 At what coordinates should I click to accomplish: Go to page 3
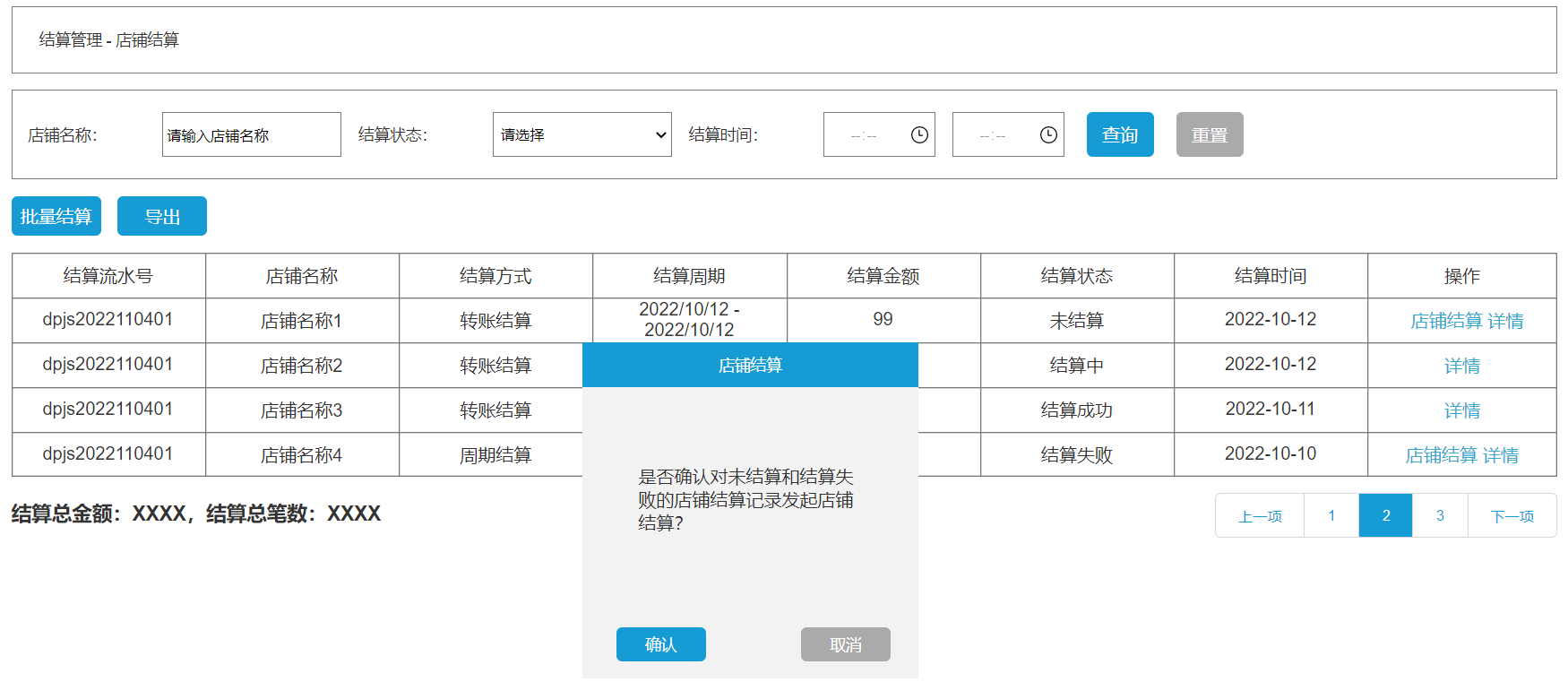(x=1440, y=515)
